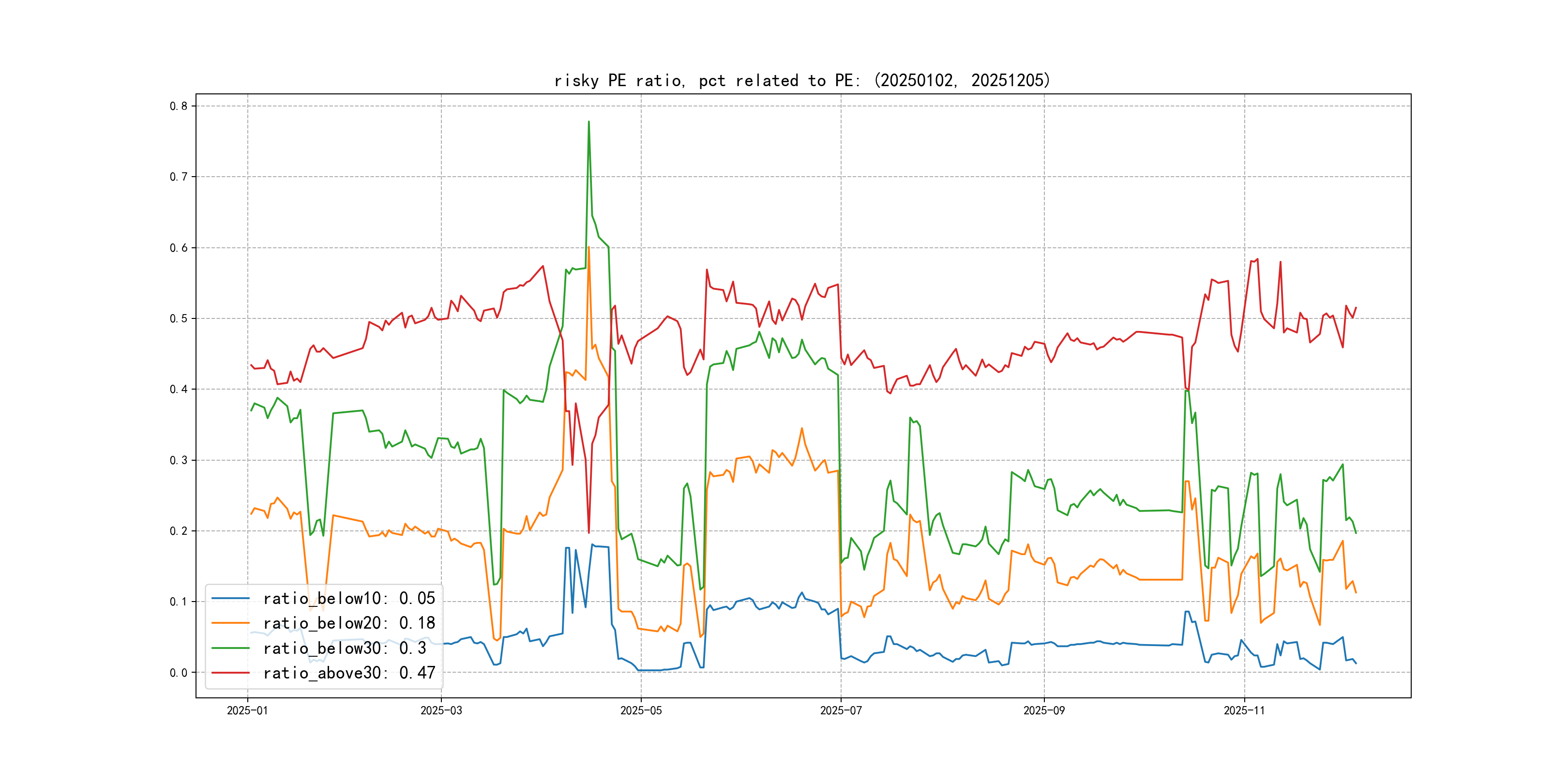
Task: Click the orange ratio_below20 legend line
Action: (x=230, y=623)
